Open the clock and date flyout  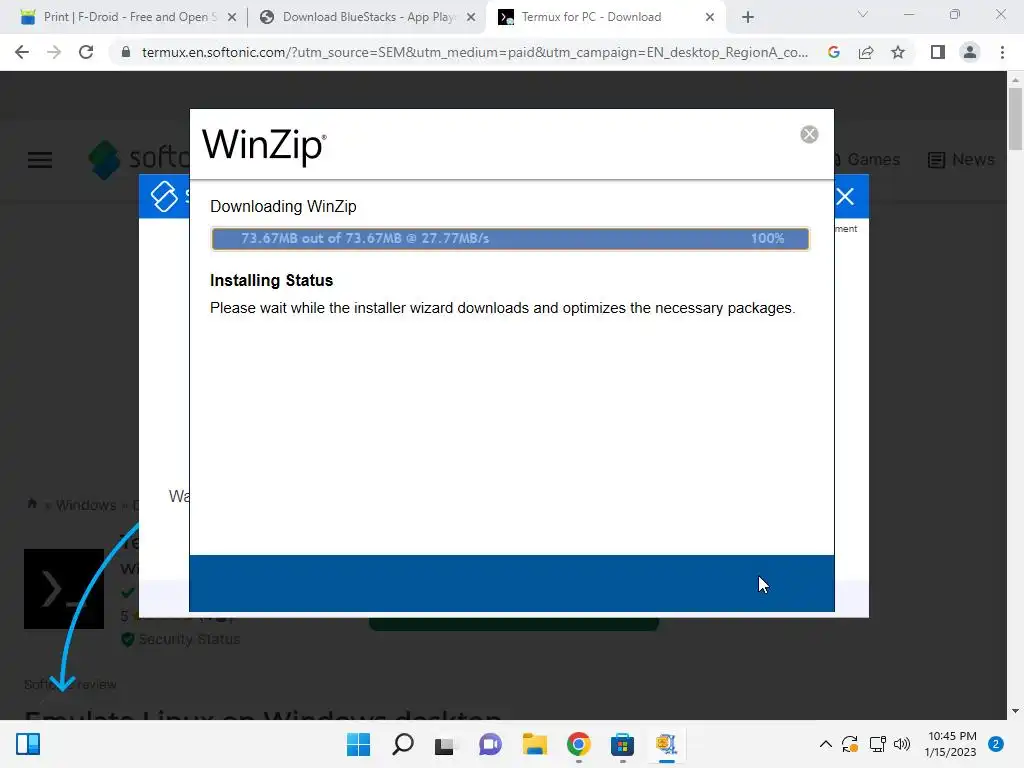pos(952,744)
